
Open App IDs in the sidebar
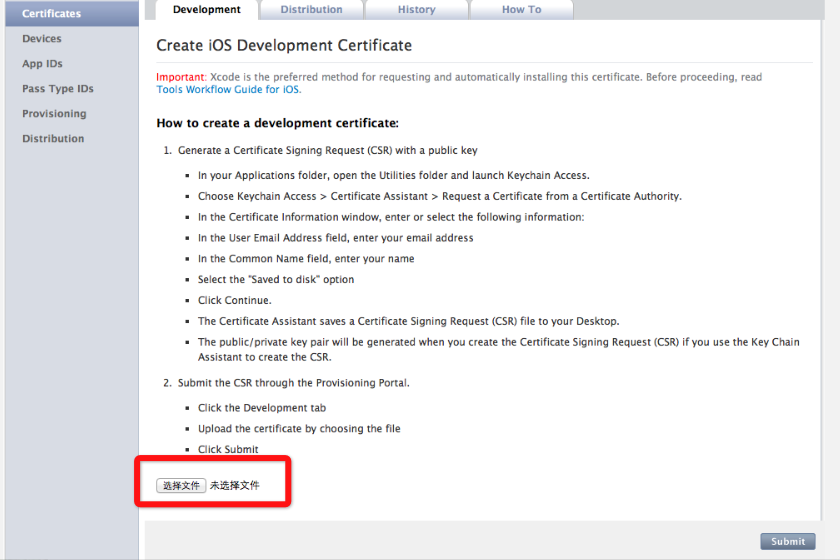[x=42, y=64]
